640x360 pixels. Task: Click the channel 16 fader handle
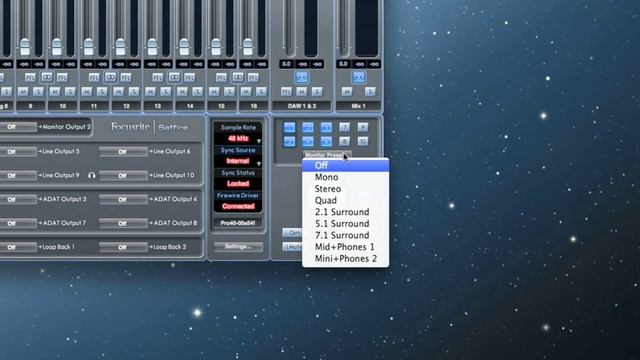point(248,47)
